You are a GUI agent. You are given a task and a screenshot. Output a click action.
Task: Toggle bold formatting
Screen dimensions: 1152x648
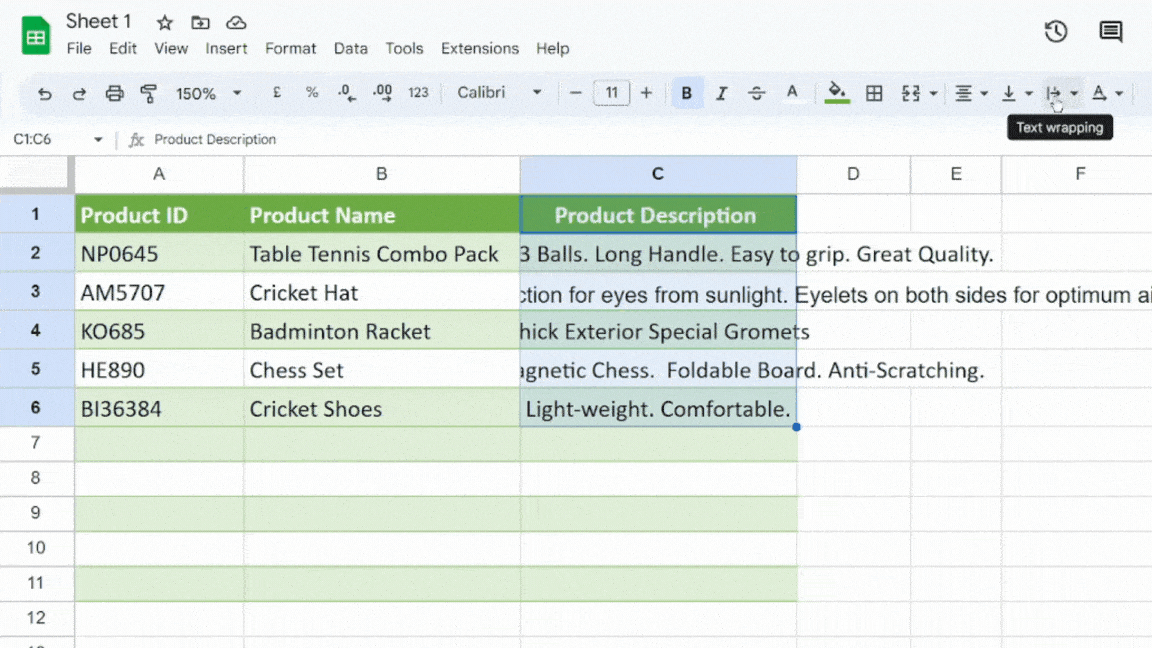pos(687,93)
